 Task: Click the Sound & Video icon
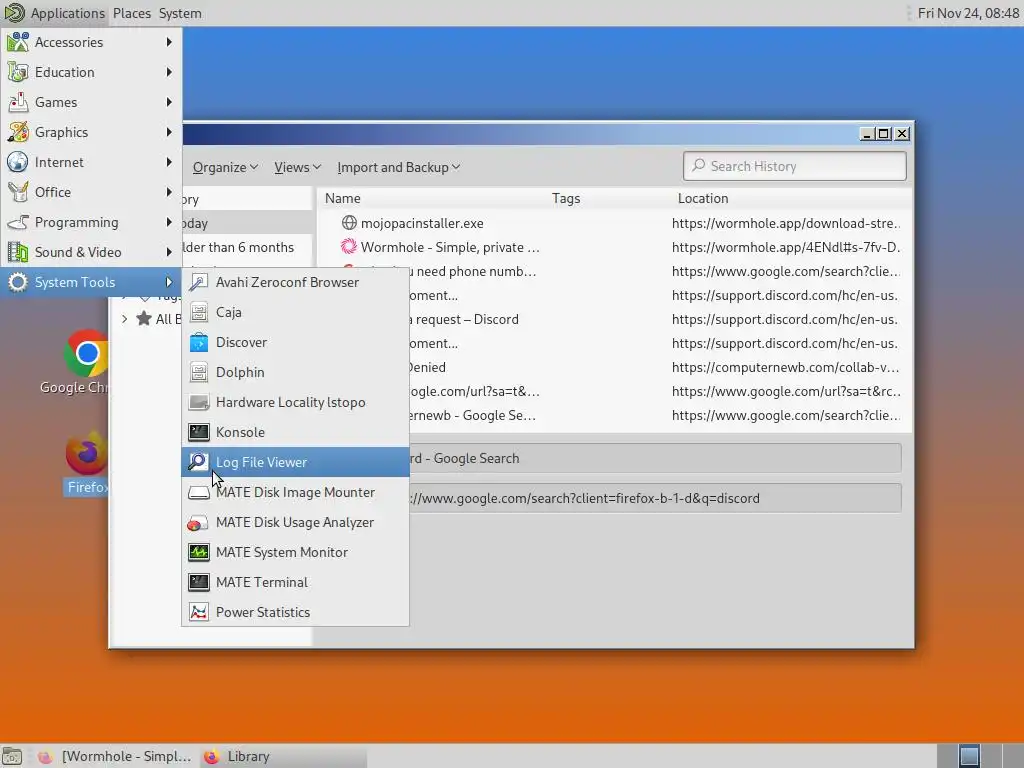tap(18, 252)
